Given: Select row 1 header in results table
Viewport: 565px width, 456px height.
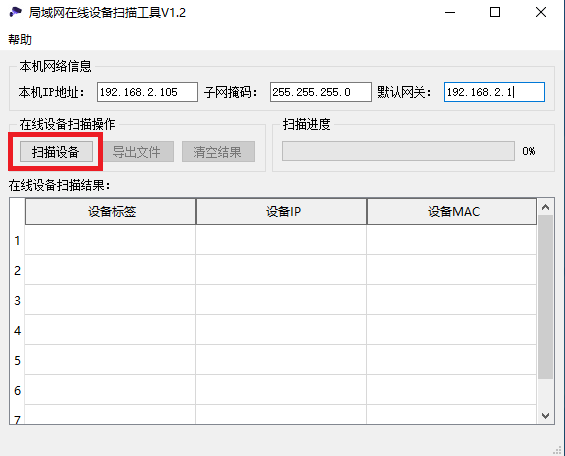Looking at the screenshot, I should 17,240.
